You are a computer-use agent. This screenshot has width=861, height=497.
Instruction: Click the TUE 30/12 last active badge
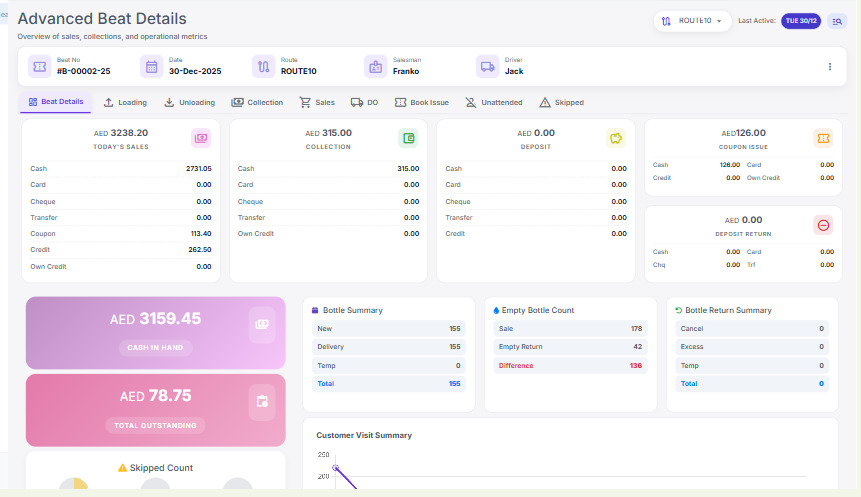pyautogui.click(x=800, y=21)
